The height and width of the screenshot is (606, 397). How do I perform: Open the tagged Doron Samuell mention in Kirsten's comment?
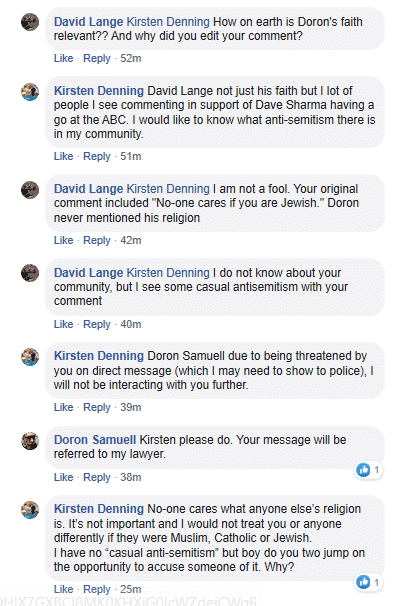point(186,356)
